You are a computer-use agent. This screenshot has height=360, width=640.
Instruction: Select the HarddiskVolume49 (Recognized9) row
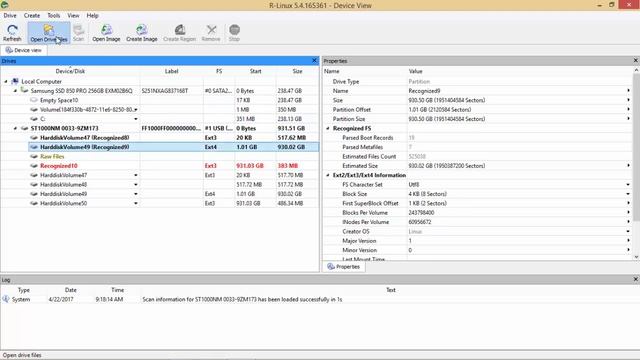(173, 147)
